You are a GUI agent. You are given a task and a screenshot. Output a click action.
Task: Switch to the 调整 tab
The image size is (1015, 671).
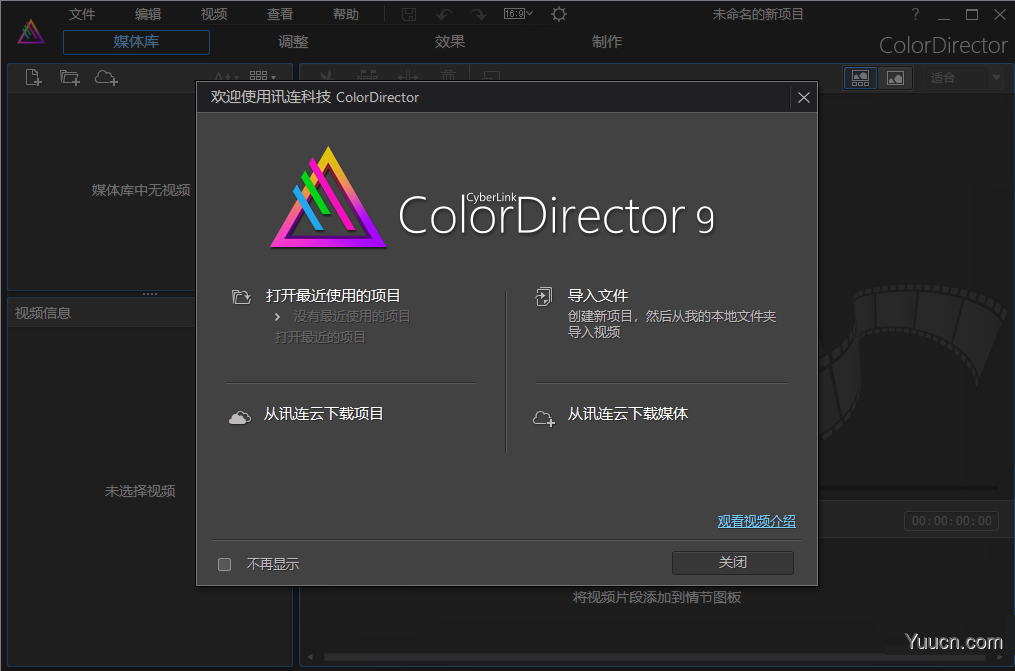293,42
